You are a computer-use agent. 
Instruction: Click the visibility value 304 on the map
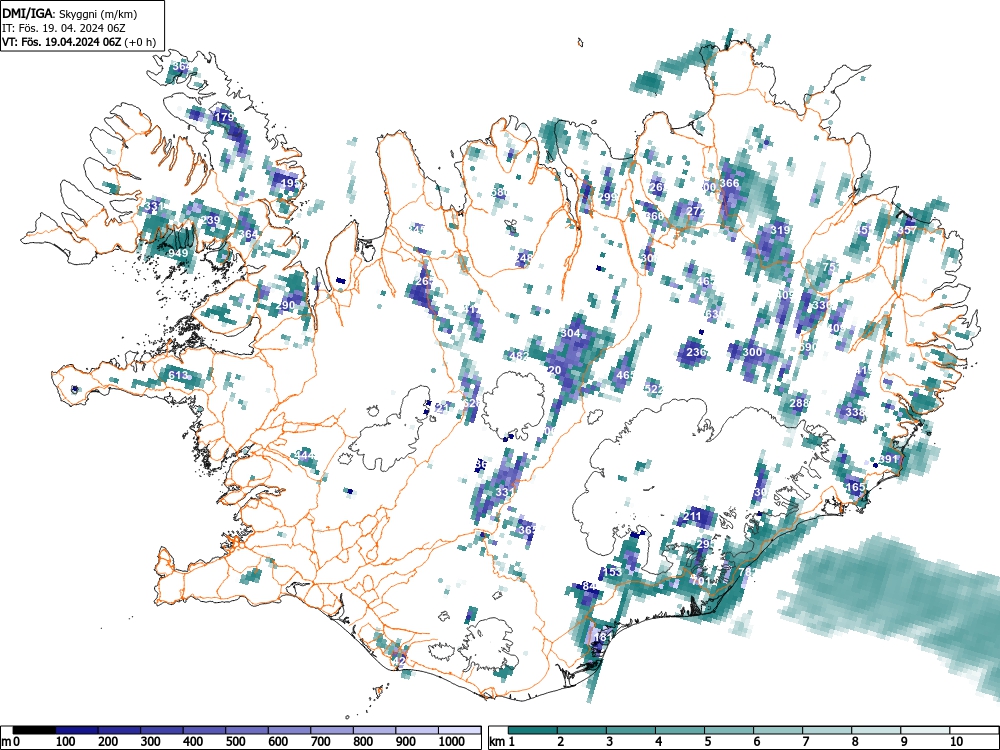570,333
